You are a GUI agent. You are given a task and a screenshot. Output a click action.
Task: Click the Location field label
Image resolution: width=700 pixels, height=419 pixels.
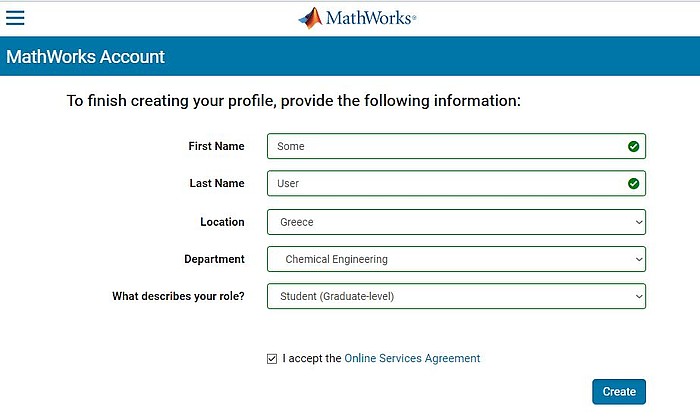(x=222, y=222)
